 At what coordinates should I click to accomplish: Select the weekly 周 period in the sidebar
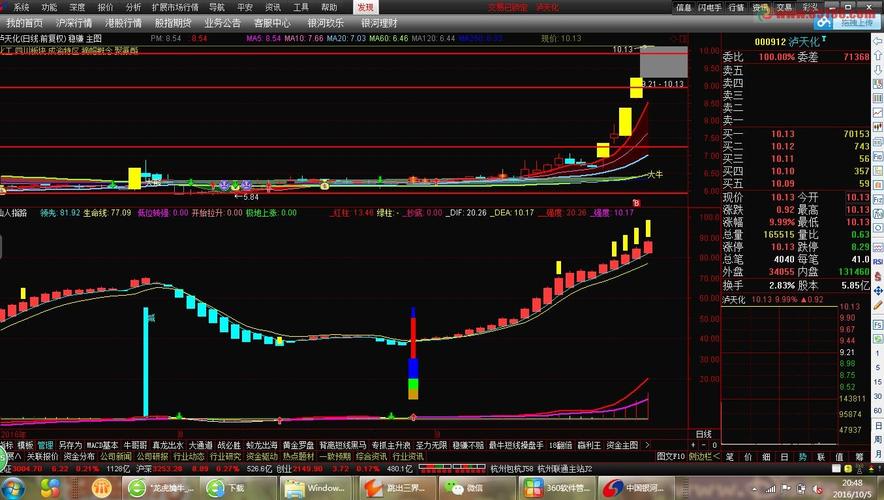(x=878, y=439)
